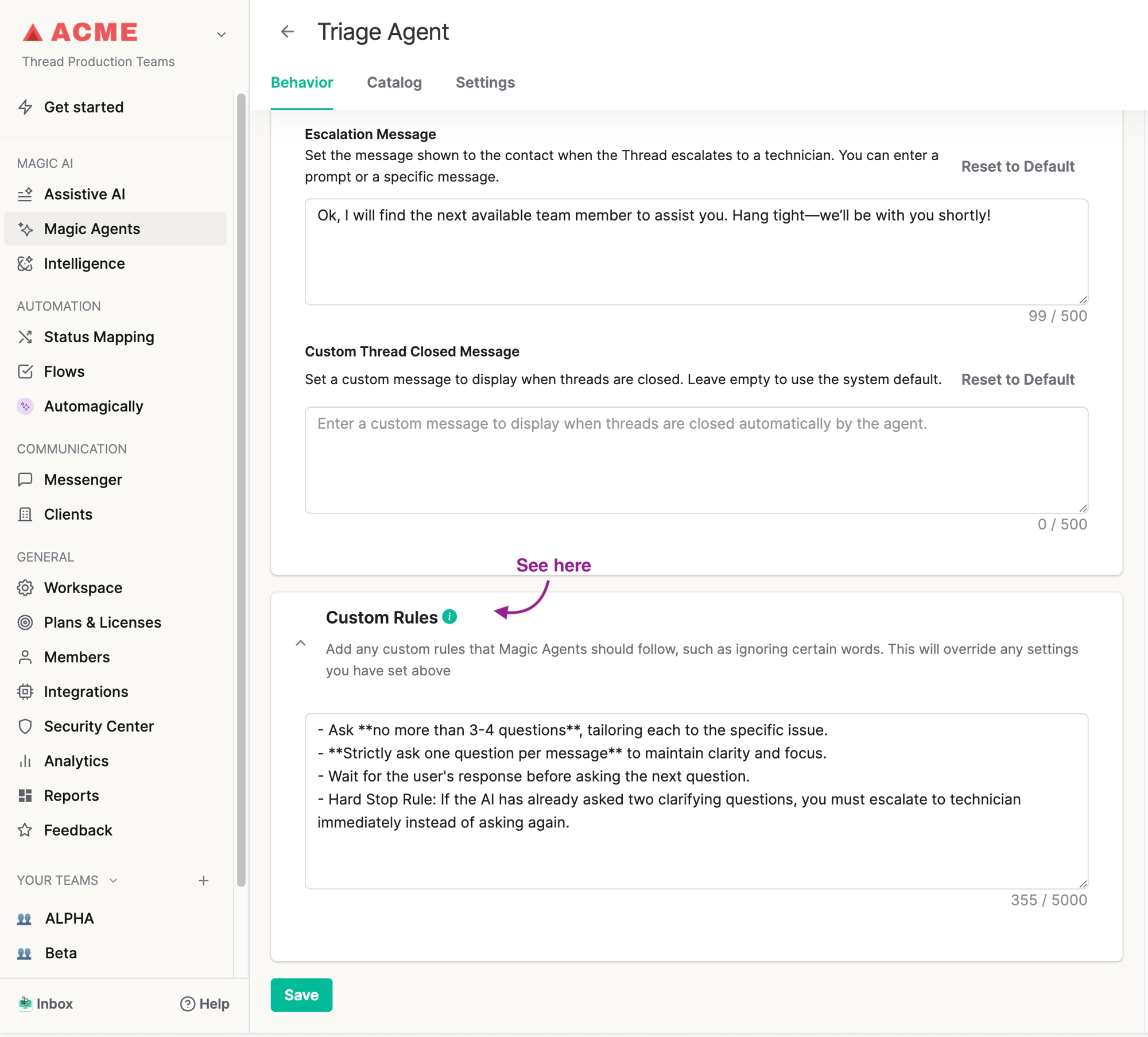Click the Escalation Message field resize handle
The height and width of the screenshot is (1037, 1148).
1083,300
